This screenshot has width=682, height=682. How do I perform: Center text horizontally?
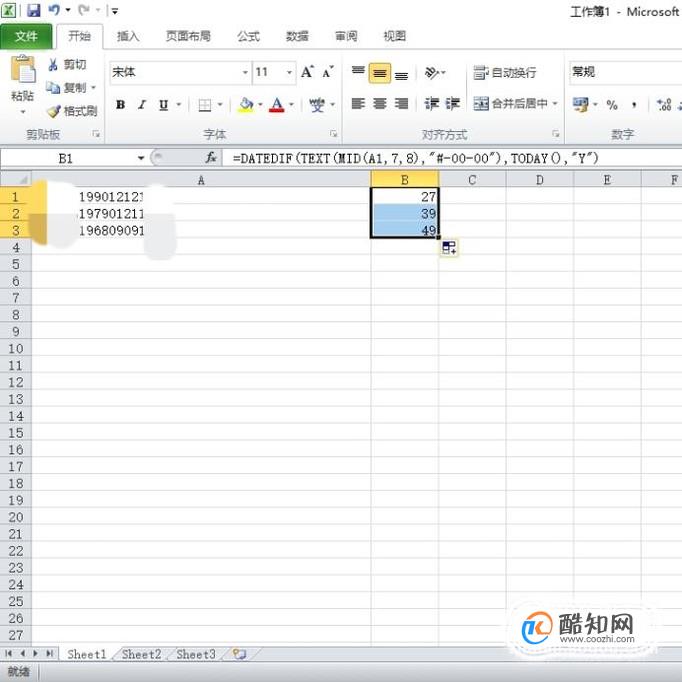point(379,104)
